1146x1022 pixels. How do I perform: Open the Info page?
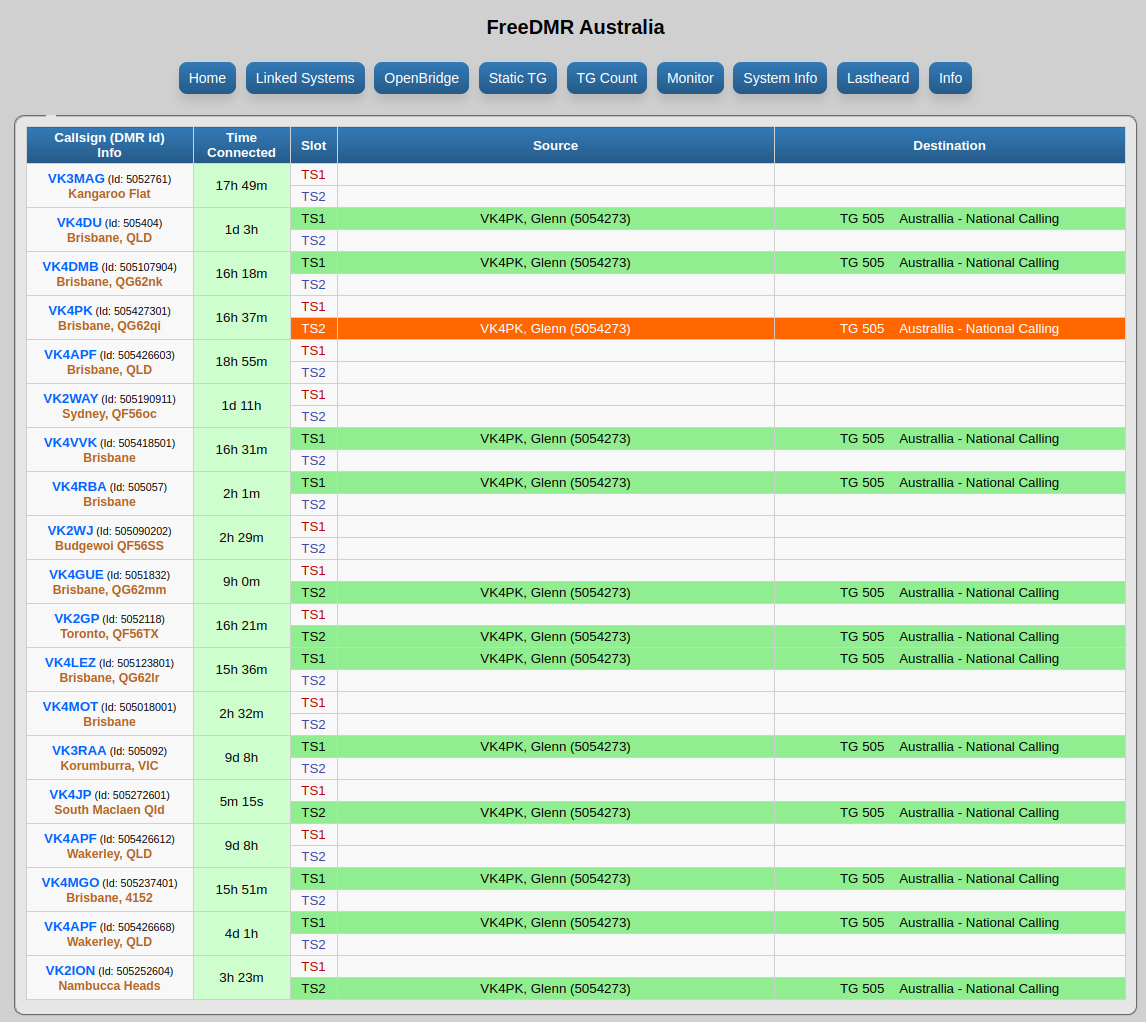pyautogui.click(x=950, y=77)
